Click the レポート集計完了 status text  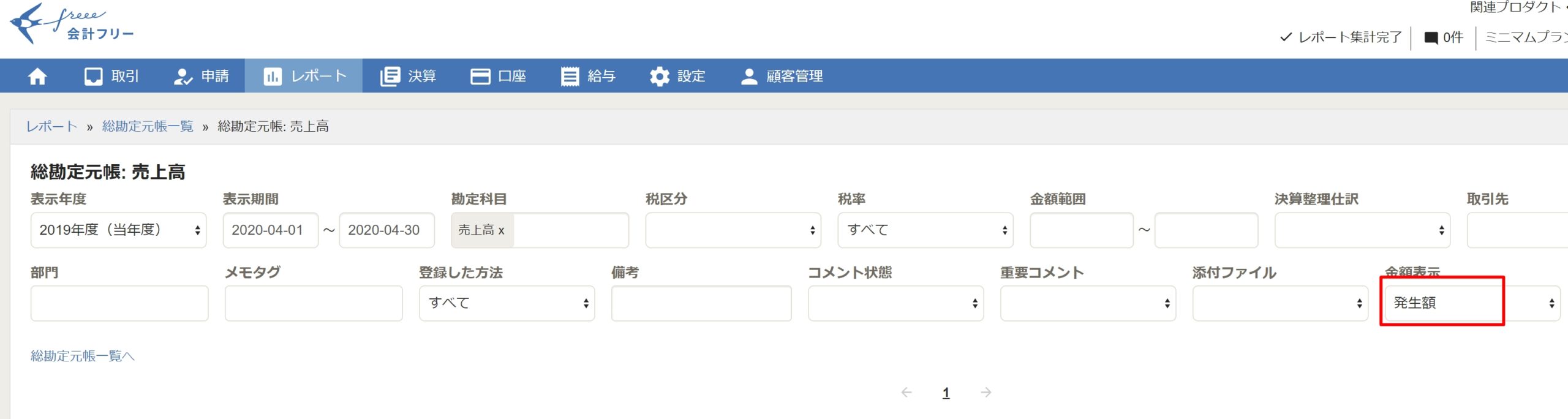1350,37
